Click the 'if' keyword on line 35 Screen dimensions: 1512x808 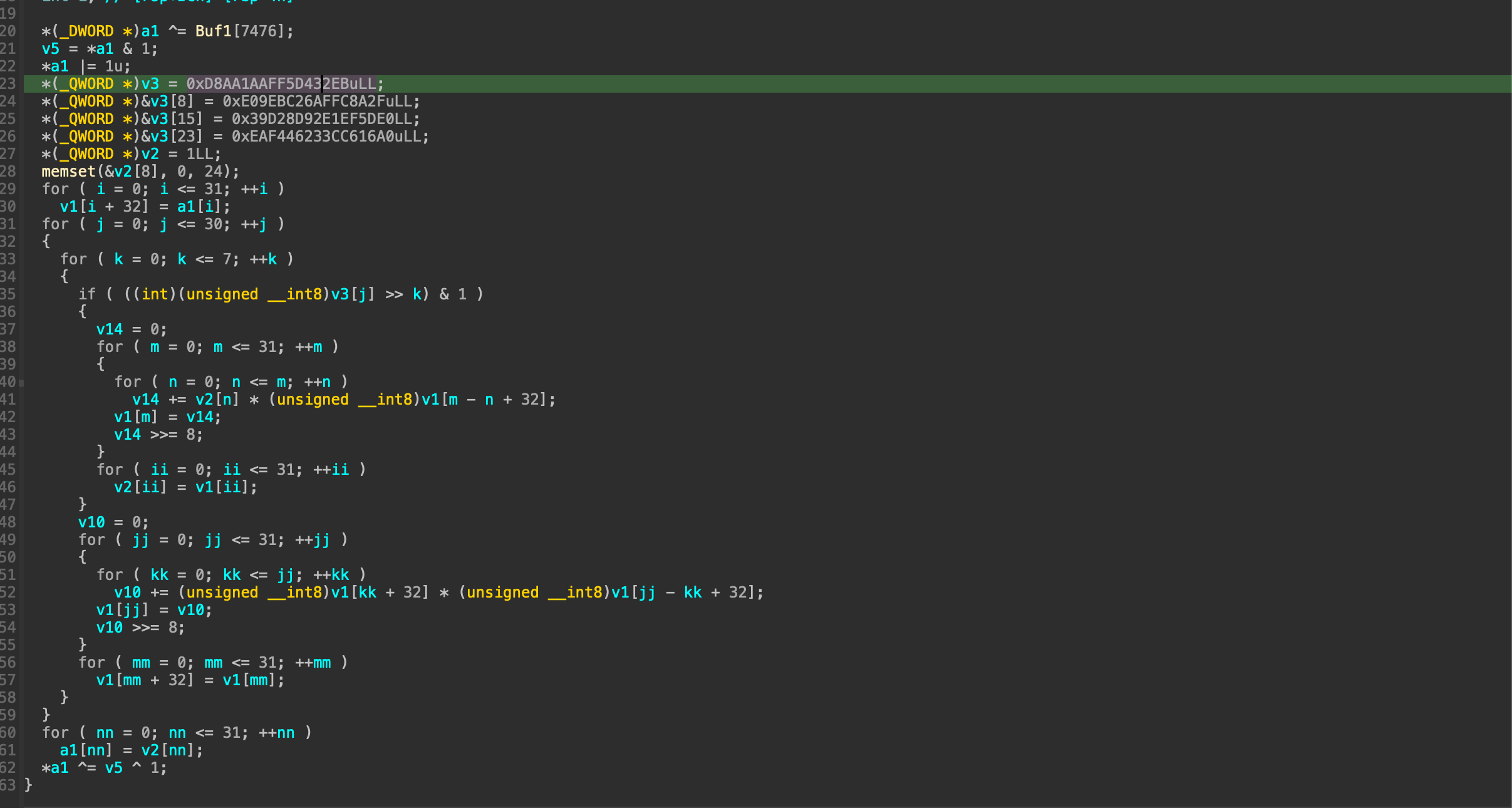(86, 294)
